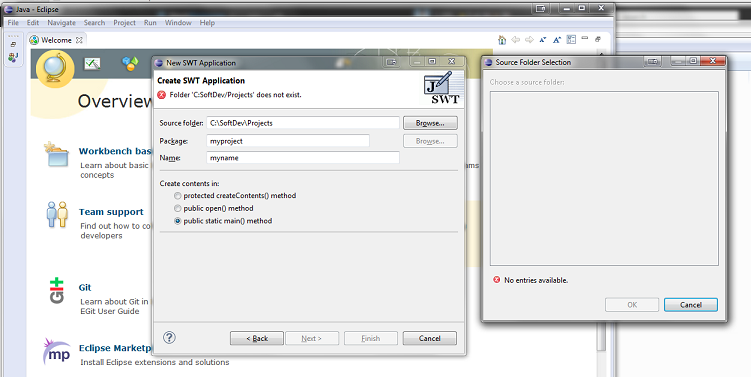Click the Back button in wizard
This screenshot has width=751, height=377.
257,338
